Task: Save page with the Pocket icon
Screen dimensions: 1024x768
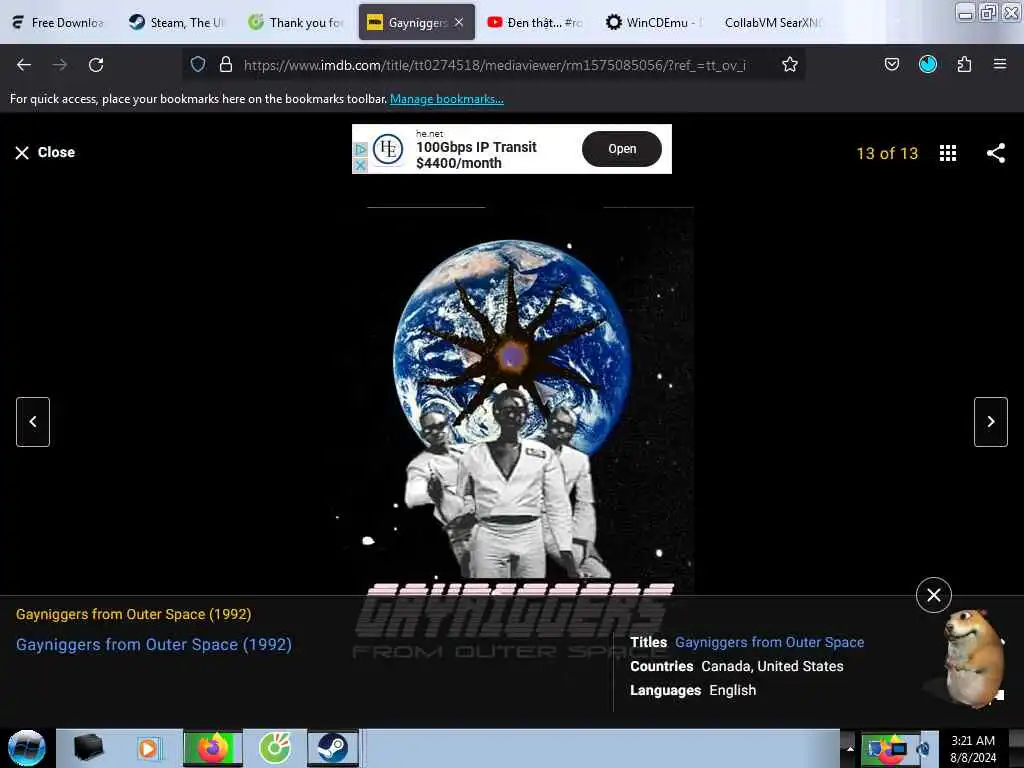Action: (891, 64)
